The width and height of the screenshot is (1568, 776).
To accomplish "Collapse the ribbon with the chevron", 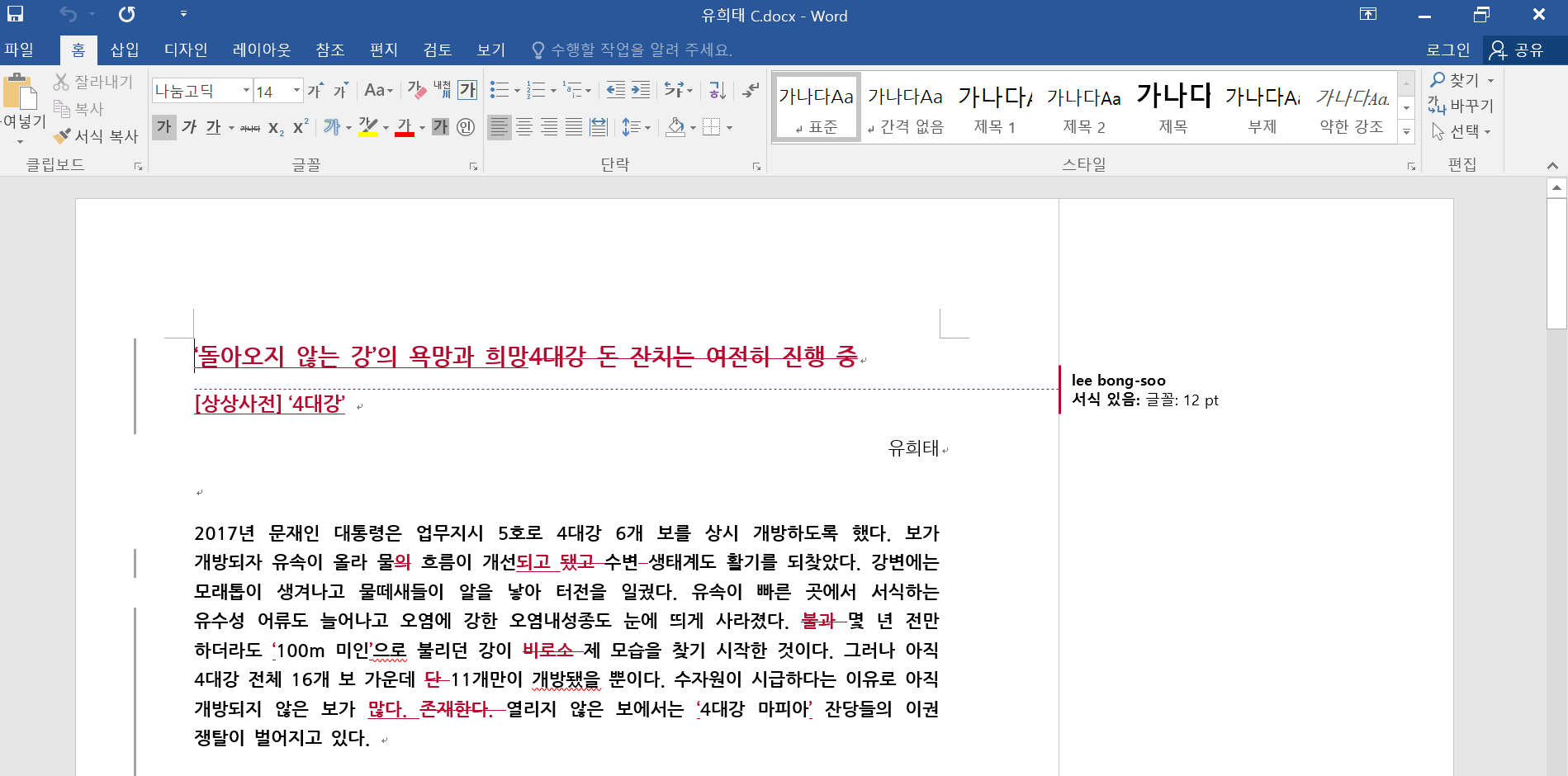I will (x=1553, y=166).
